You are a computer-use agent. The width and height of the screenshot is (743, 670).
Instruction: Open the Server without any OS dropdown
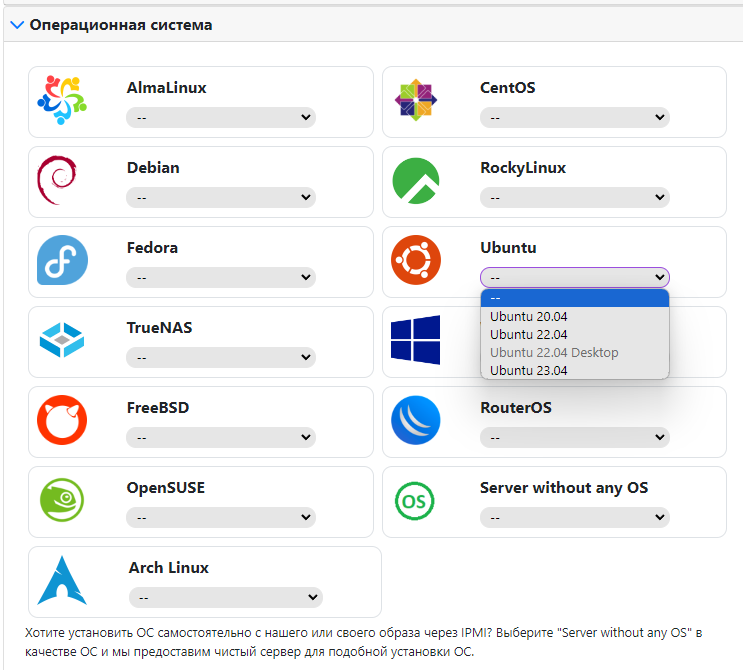click(x=575, y=517)
